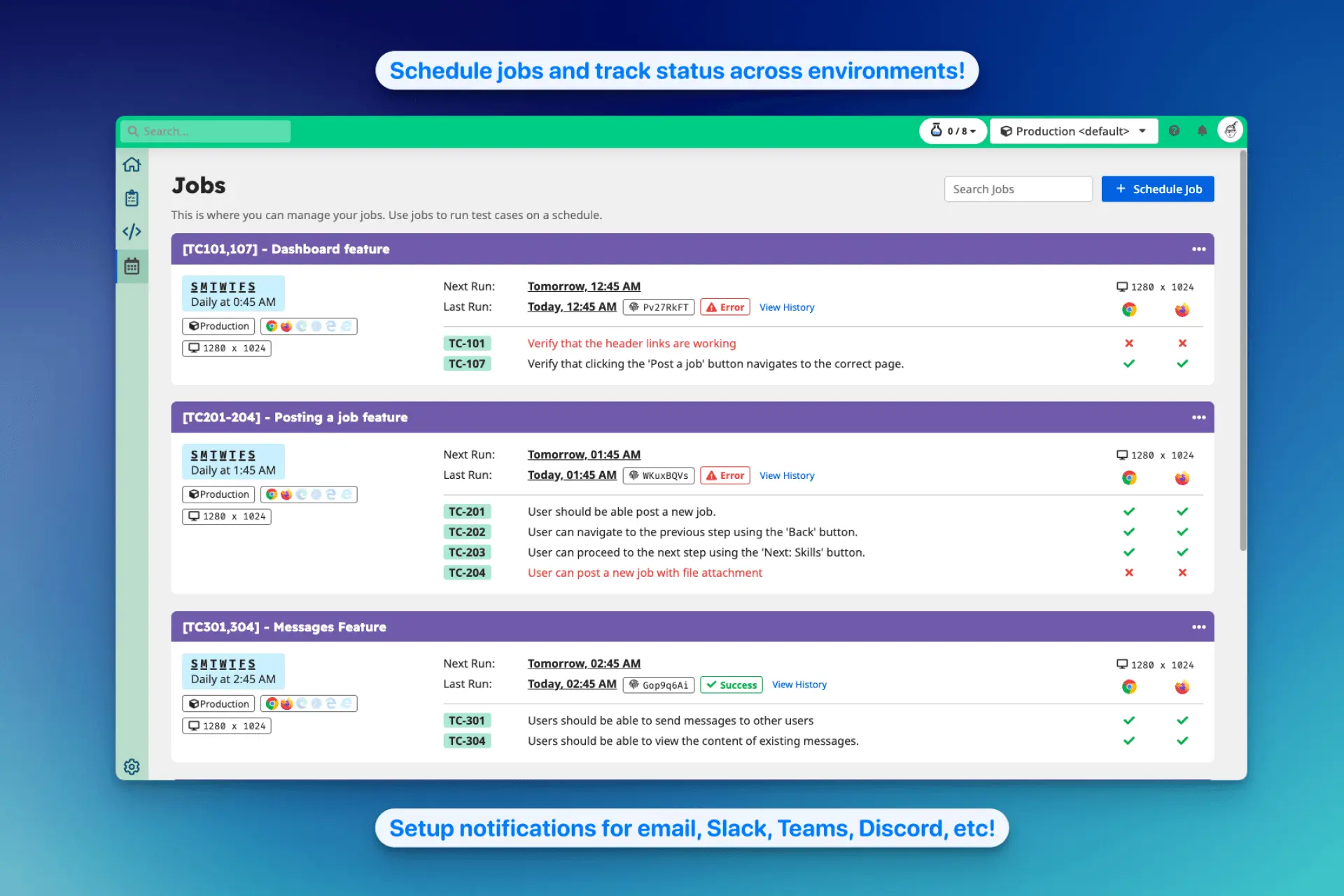
Task: Open Today, 01:45 AM last run link
Action: click(x=572, y=475)
